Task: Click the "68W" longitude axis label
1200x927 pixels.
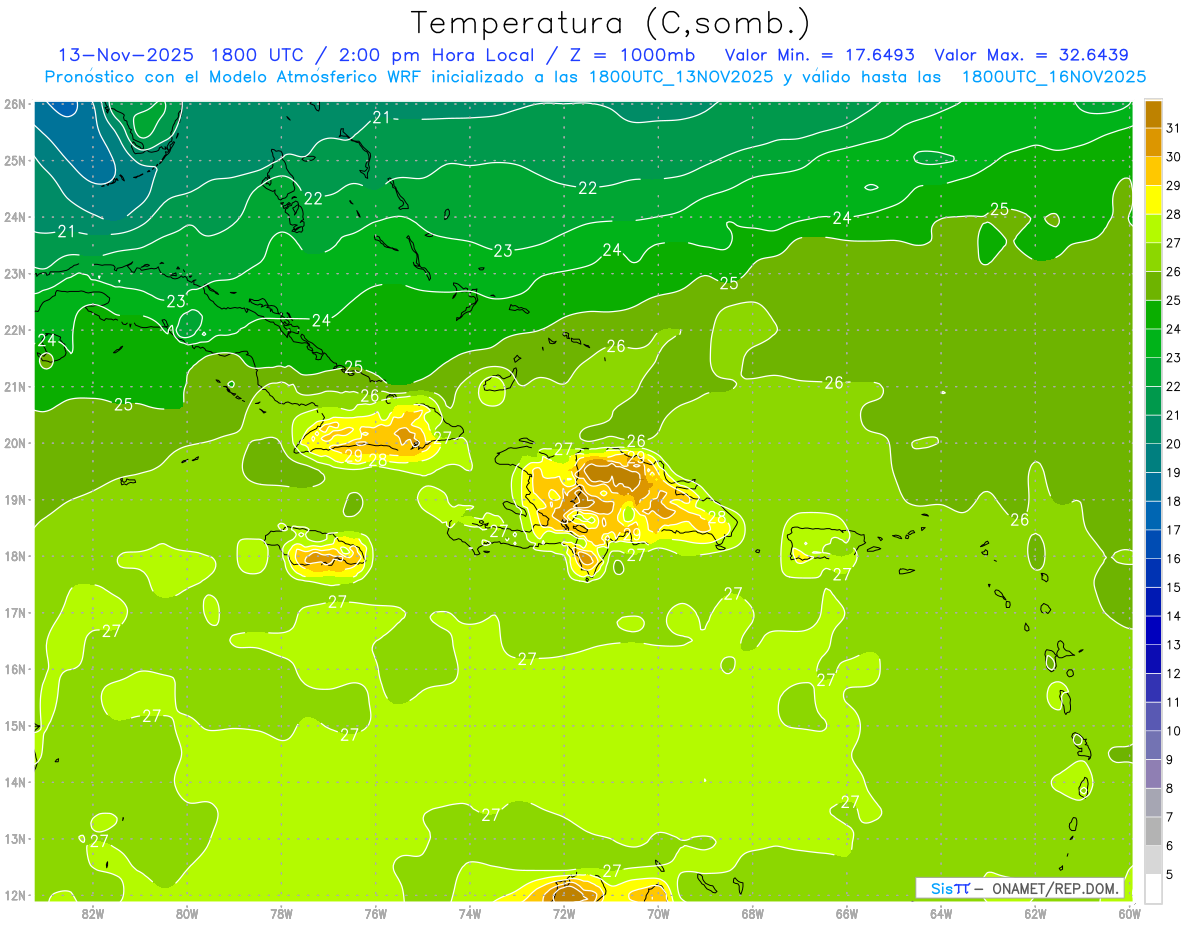Action: coord(753,912)
